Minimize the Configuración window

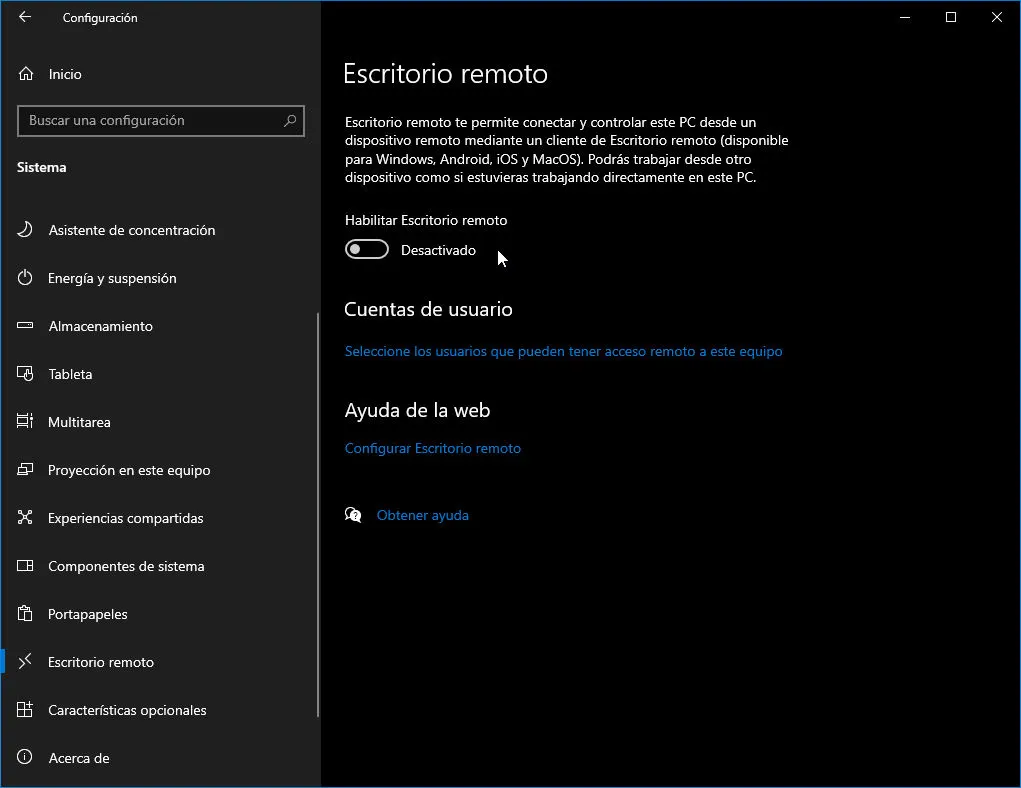point(904,18)
